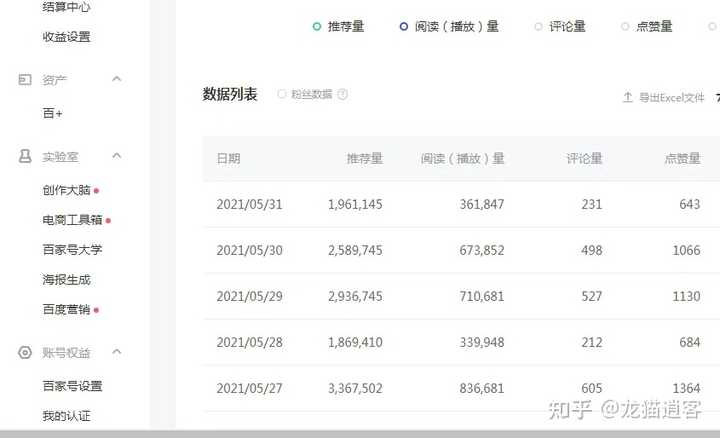Click the 点赞量 table column header
This screenshot has height=438, width=720.
[682, 158]
